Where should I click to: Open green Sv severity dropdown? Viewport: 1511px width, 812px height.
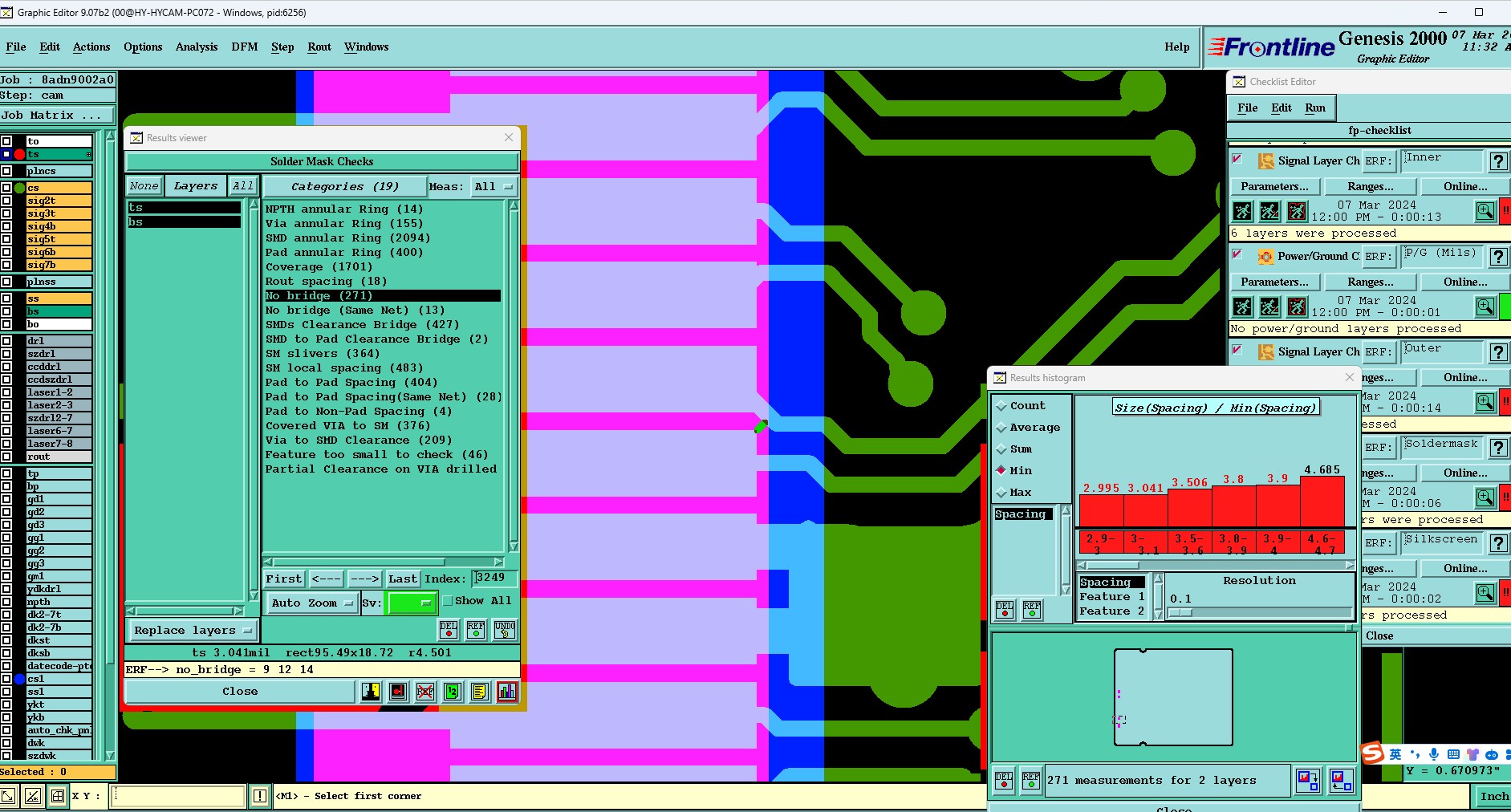point(411,603)
